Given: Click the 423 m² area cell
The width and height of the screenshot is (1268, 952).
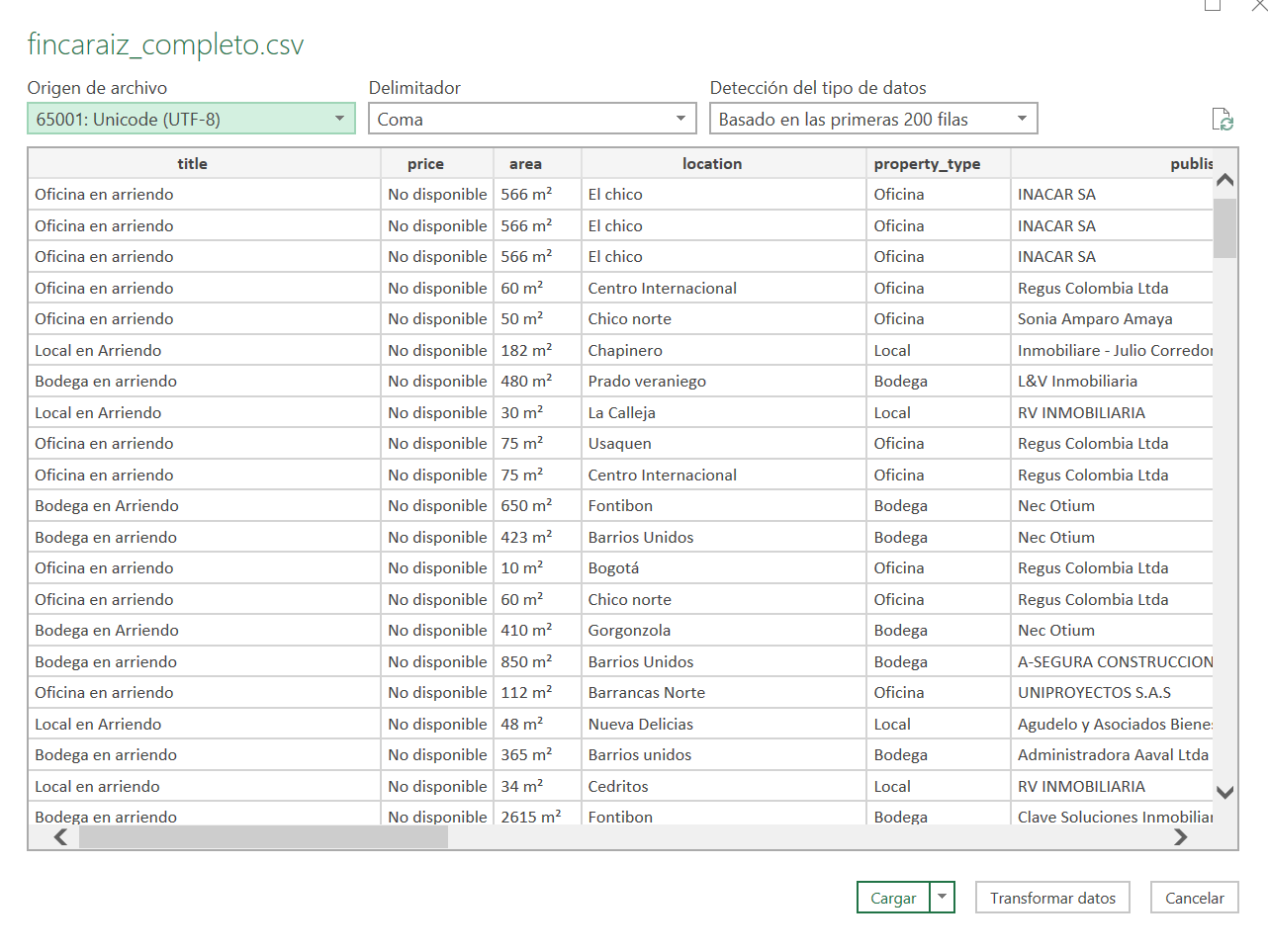Looking at the screenshot, I should pyautogui.click(x=537, y=537).
